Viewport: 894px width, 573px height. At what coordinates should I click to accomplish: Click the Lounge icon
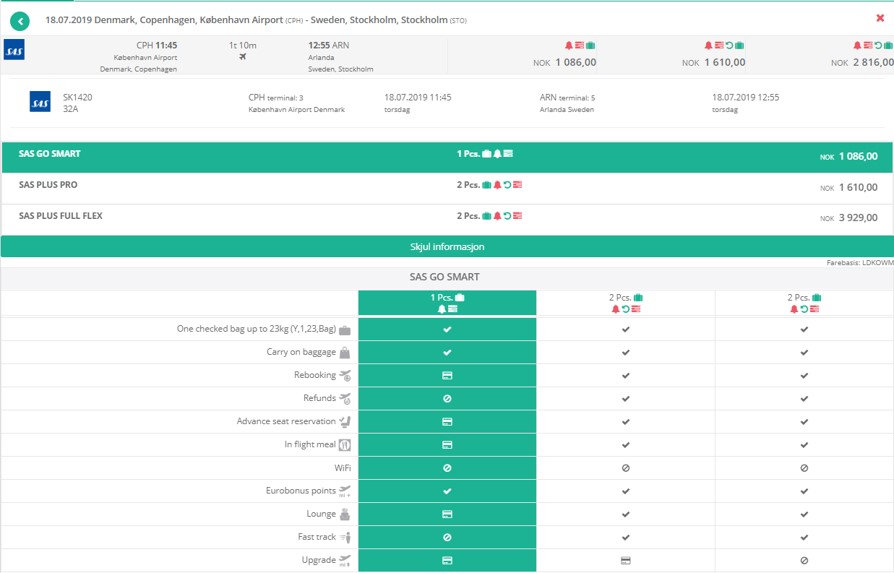point(345,514)
